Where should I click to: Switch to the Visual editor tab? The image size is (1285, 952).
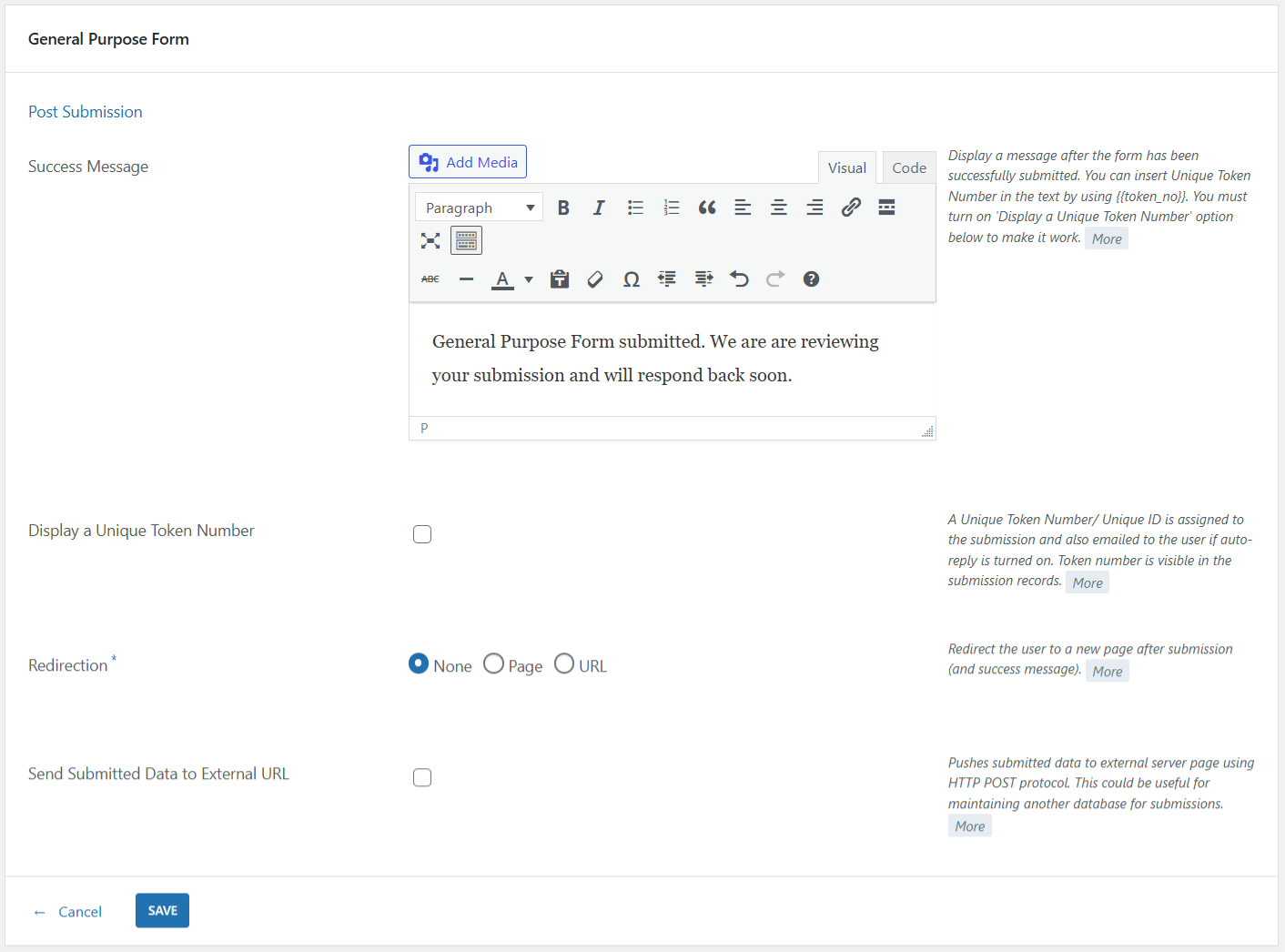[846, 168]
